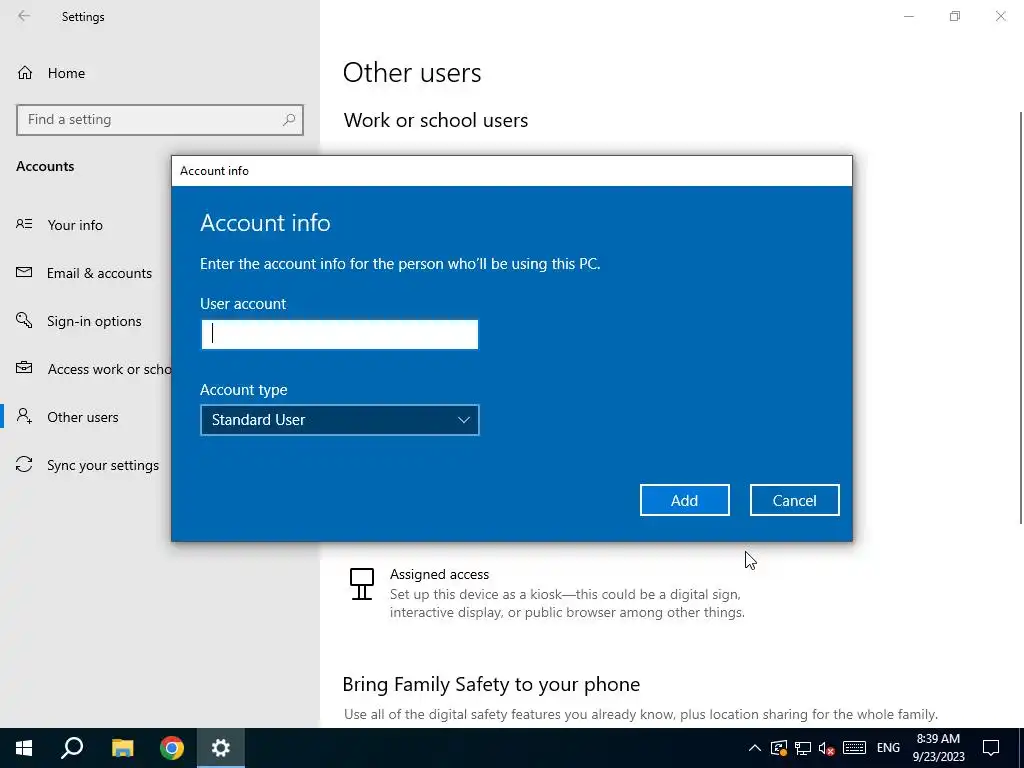Viewport: 1024px width, 768px height.
Task: Click the Settings window vertical scrollbar
Action: pos(1021,318)
